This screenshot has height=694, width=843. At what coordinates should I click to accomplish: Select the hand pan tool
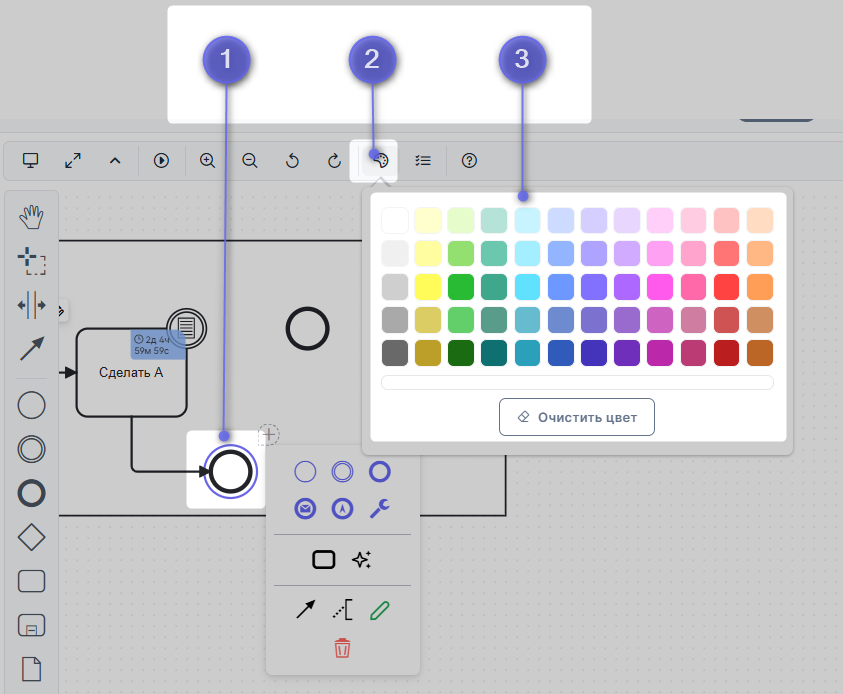[32, 215]
